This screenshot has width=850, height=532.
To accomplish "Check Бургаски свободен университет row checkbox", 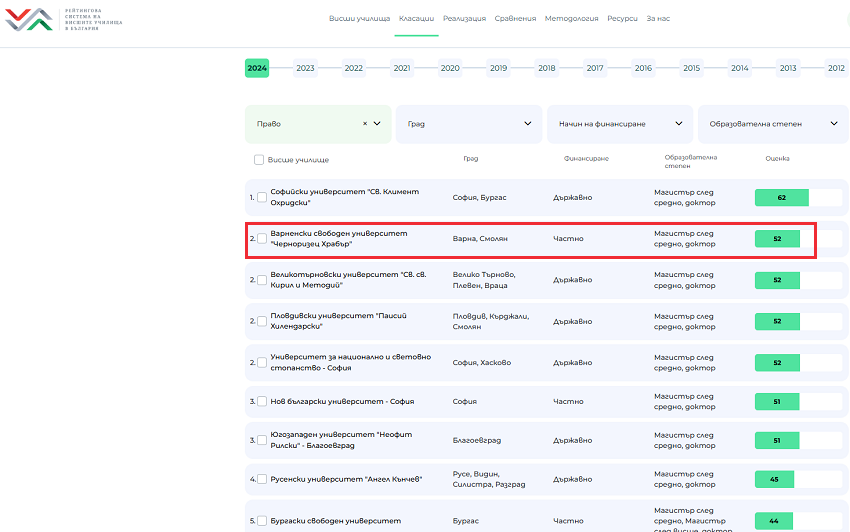I will point(262,521).
